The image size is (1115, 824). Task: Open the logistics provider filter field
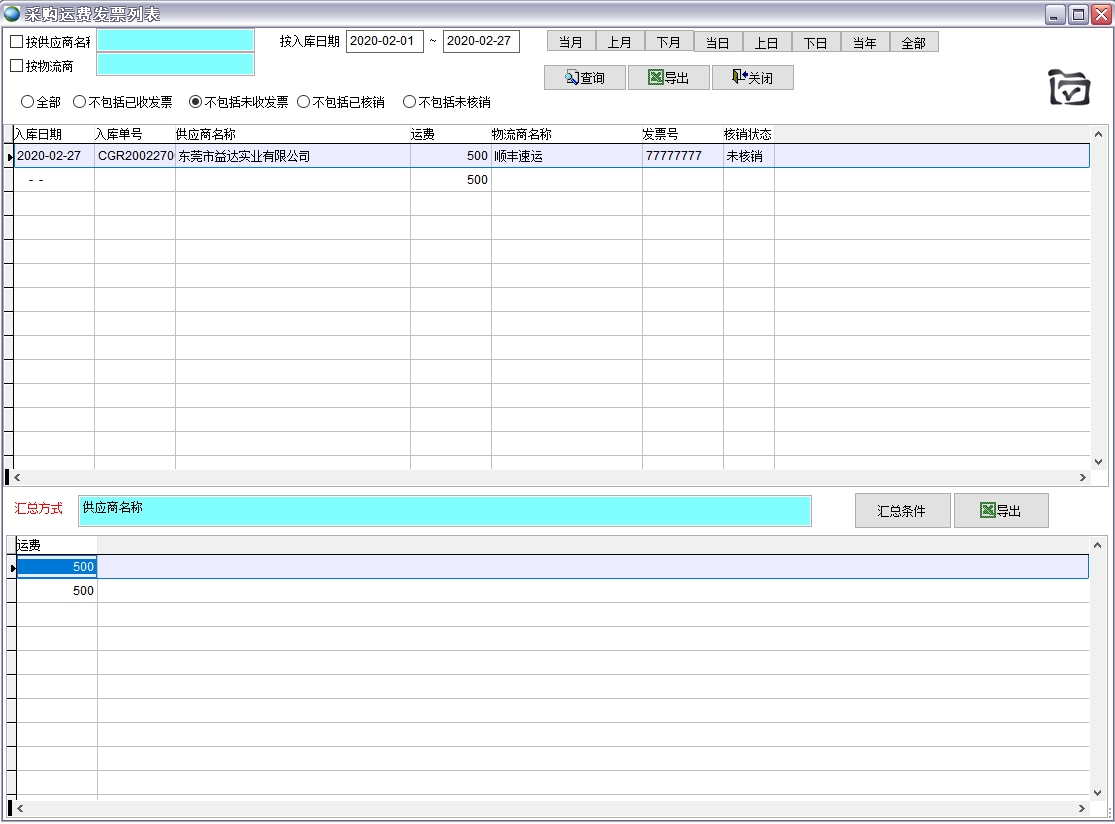[x=175, y=65]
